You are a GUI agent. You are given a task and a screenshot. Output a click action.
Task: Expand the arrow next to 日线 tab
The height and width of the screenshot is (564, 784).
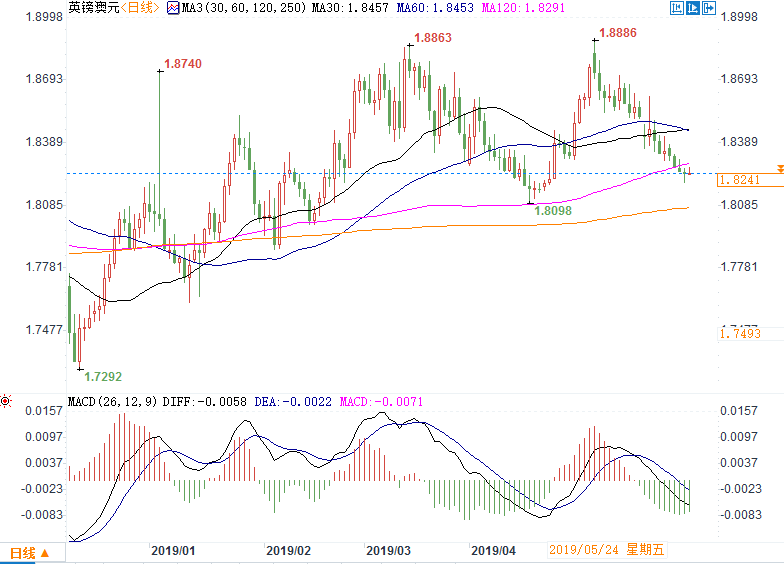[46, 552]
